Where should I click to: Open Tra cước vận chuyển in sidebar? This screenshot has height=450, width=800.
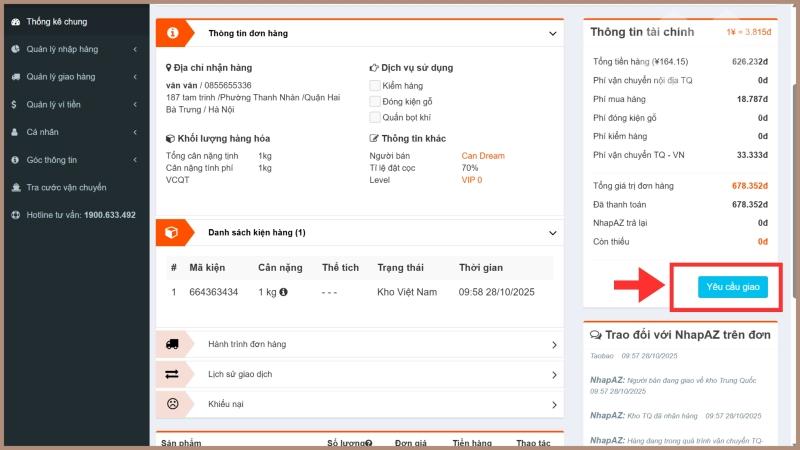click(x=66, y=187)
